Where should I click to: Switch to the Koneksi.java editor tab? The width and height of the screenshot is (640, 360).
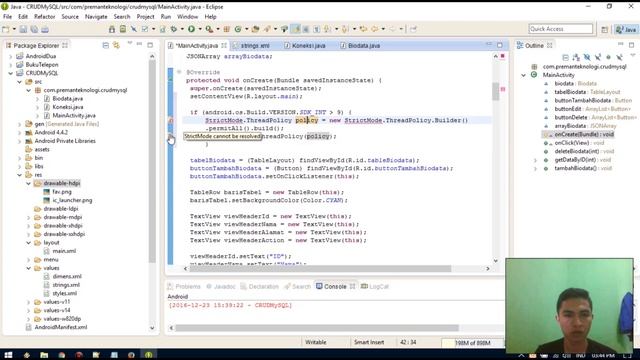[x=305, y=46]
